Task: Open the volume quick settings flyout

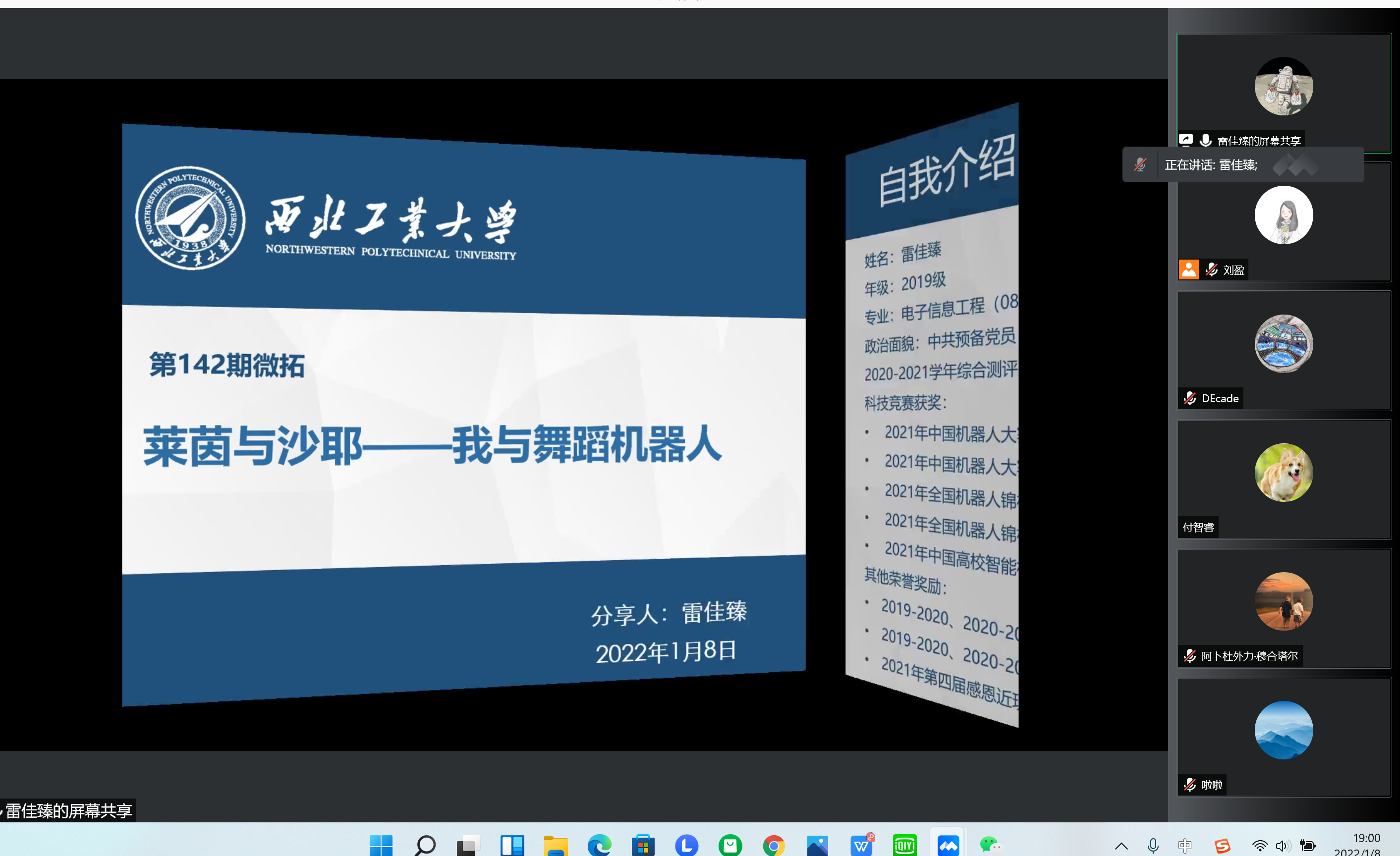Action: click(1283, 846)
